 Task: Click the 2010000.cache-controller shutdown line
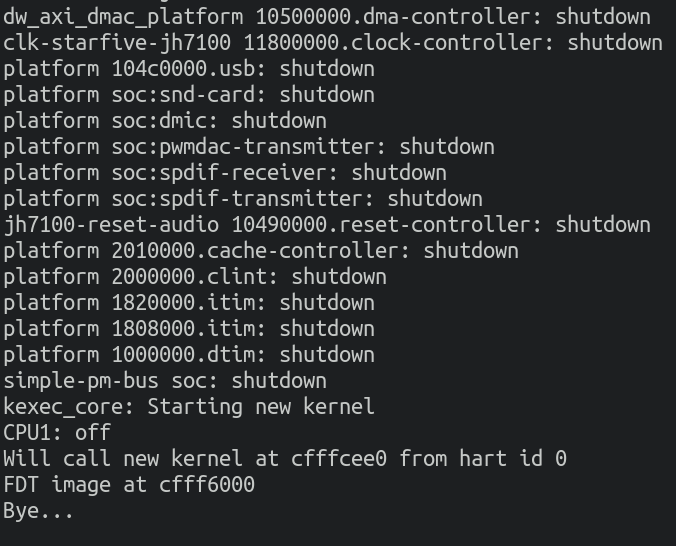261,251
